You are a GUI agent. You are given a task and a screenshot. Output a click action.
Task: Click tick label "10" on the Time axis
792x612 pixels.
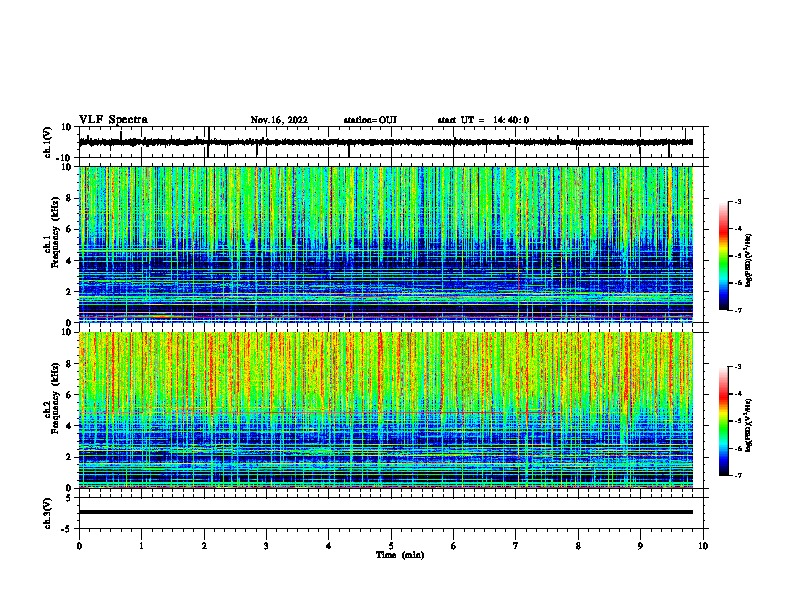point(703,546)
